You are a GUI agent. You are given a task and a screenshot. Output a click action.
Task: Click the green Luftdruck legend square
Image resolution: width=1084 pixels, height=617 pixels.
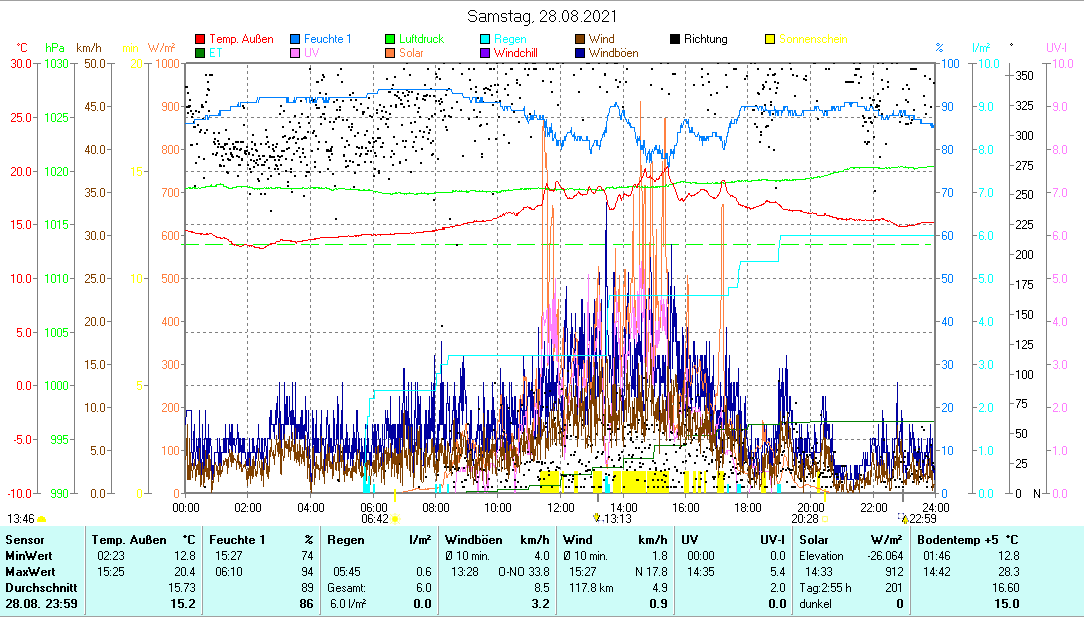[x=391, y=40]
